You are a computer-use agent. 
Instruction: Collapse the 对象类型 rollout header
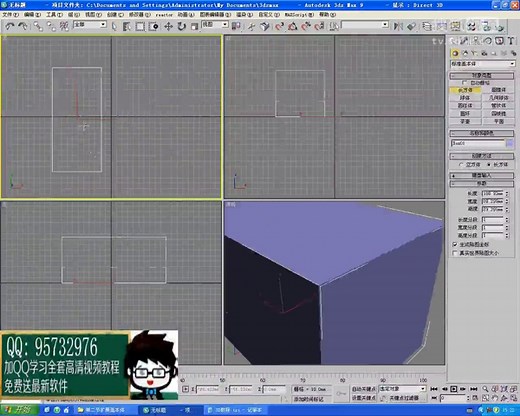point(482,76)
